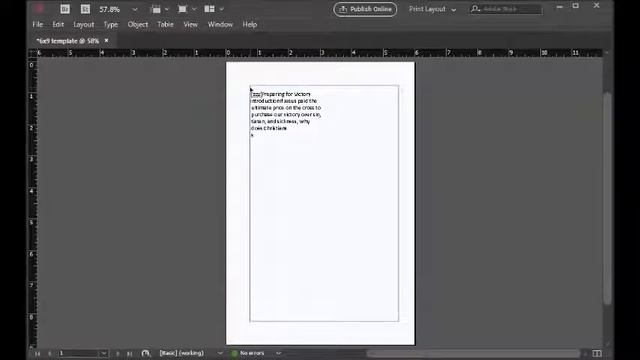Open the Type menu
Screen dimensions: 640x360
(x=111, y=24)
